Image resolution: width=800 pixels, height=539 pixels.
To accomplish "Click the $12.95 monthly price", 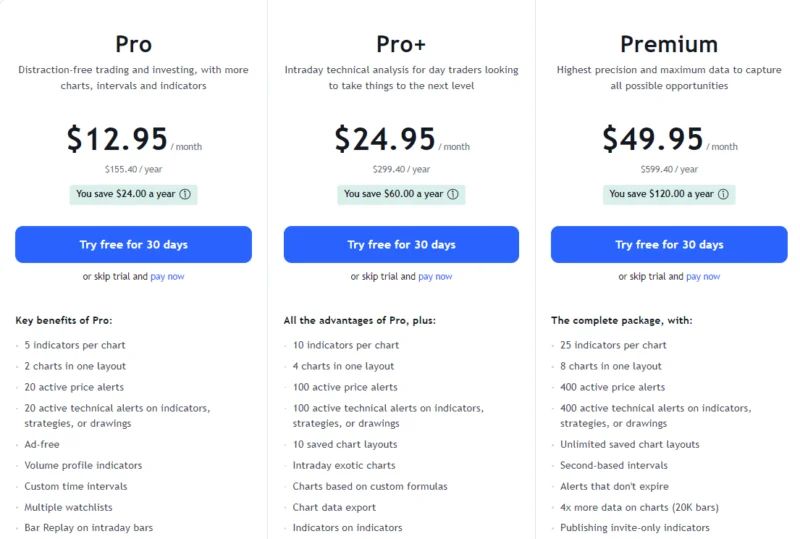I will click(x=117, y=139).
